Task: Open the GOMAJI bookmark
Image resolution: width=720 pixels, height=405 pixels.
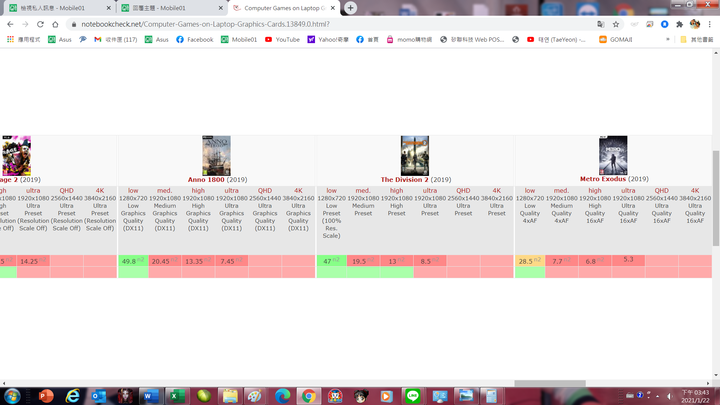Action: click(x=616, y=39)
